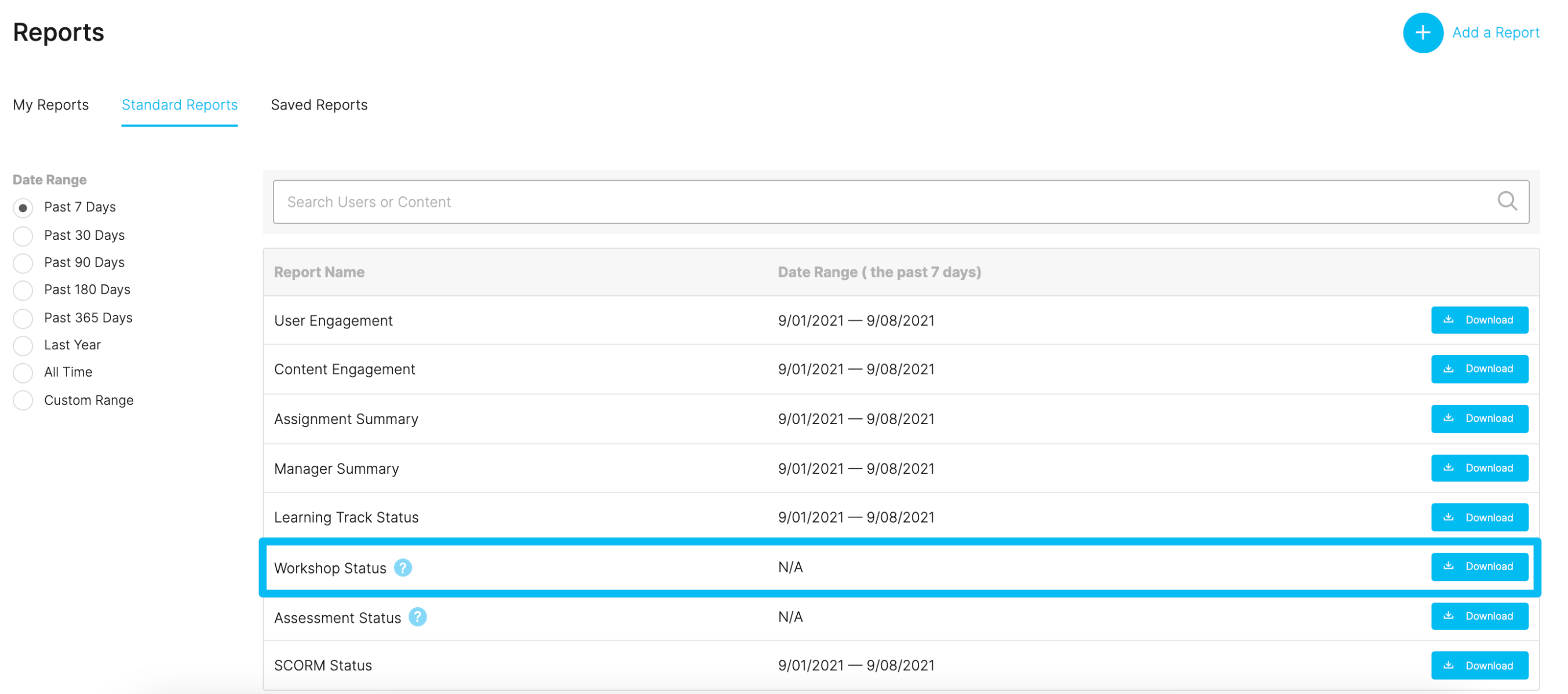Download the User Engagement report

point(1479,320)
